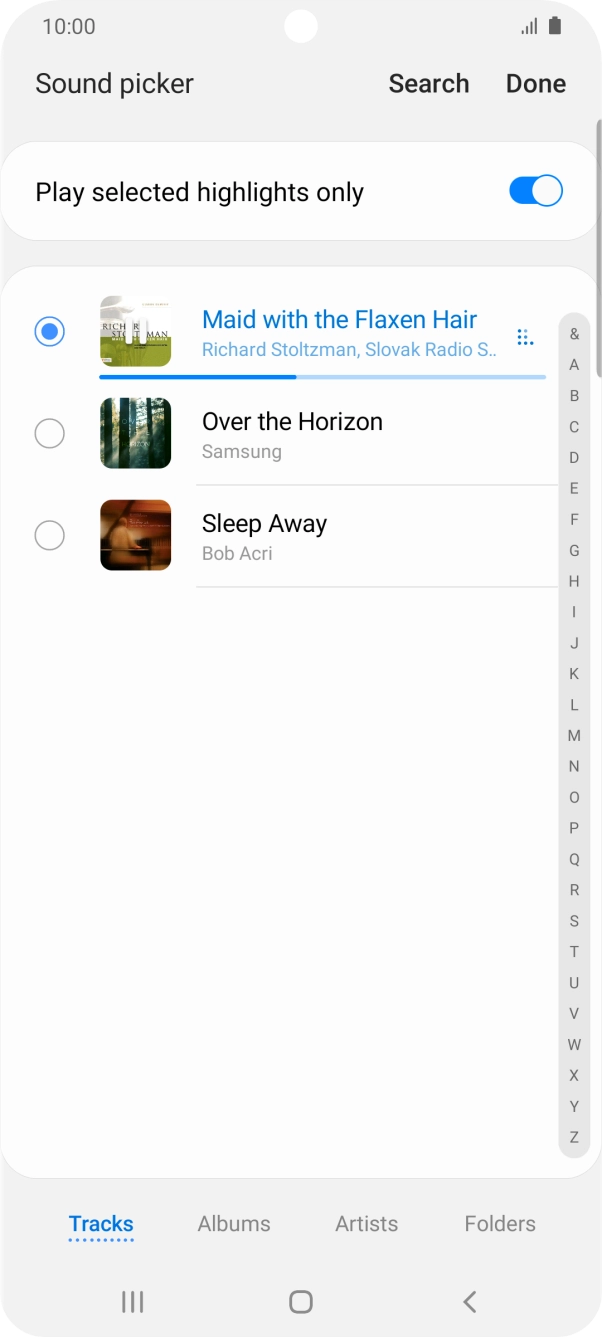Select the Tracks tab
The height and width of the screenshot is (1337, 602).
[x=101, y=1223]
